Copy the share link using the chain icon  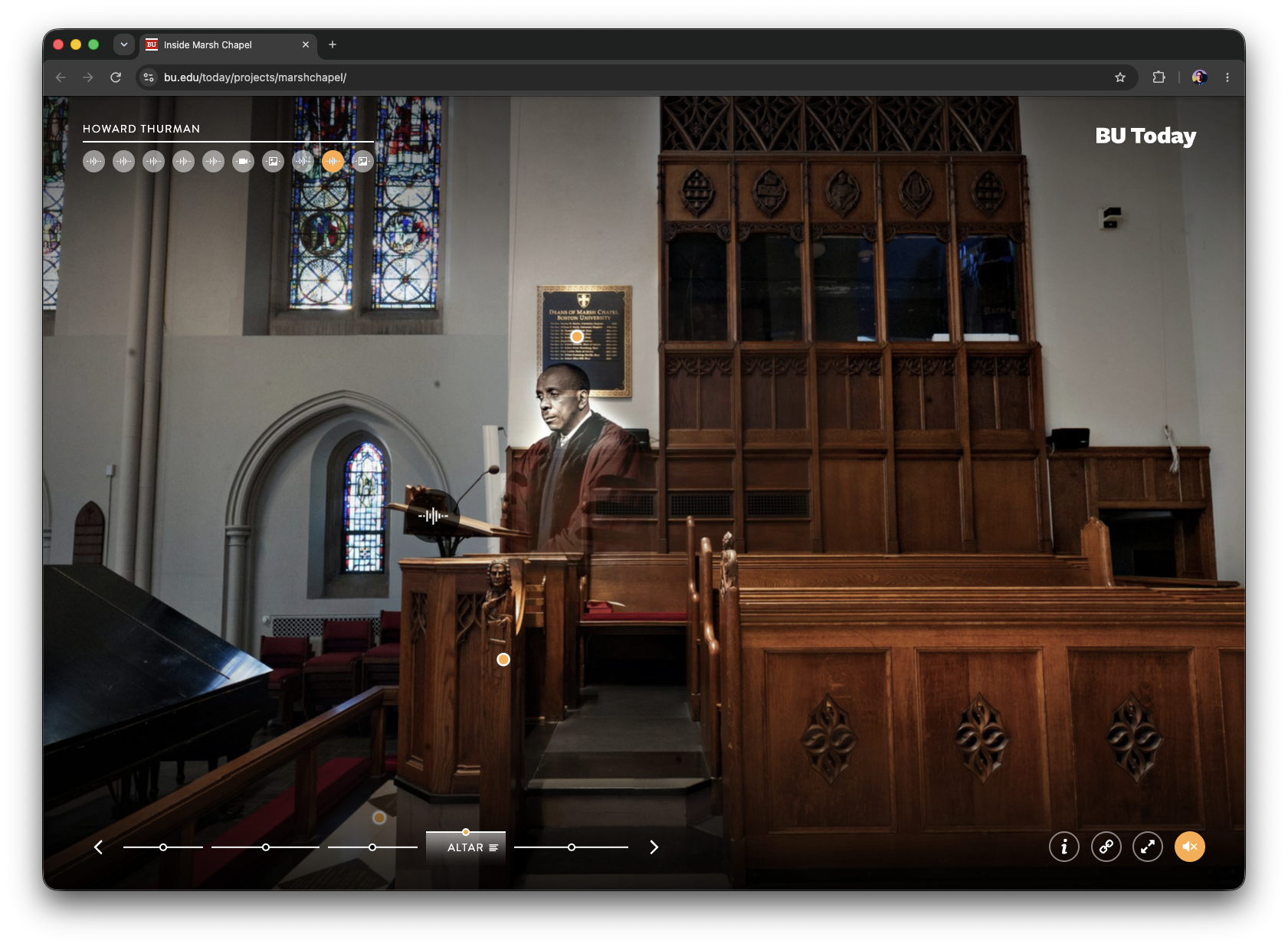1106,847
